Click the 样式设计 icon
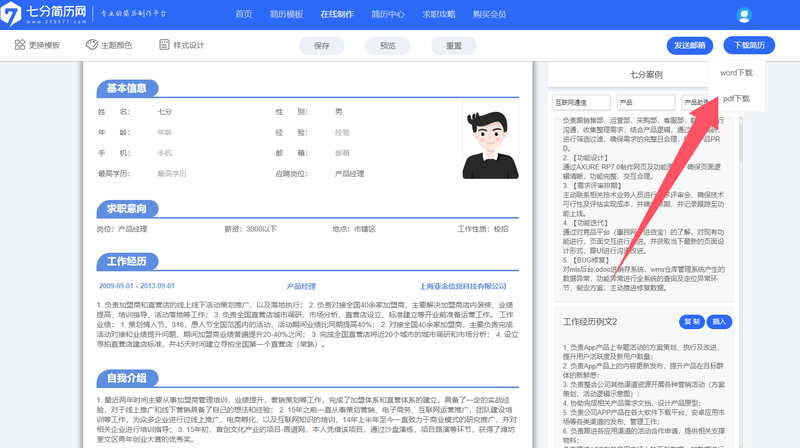The width and height of the screenshot is (800, 448). (x=164, y=45)
